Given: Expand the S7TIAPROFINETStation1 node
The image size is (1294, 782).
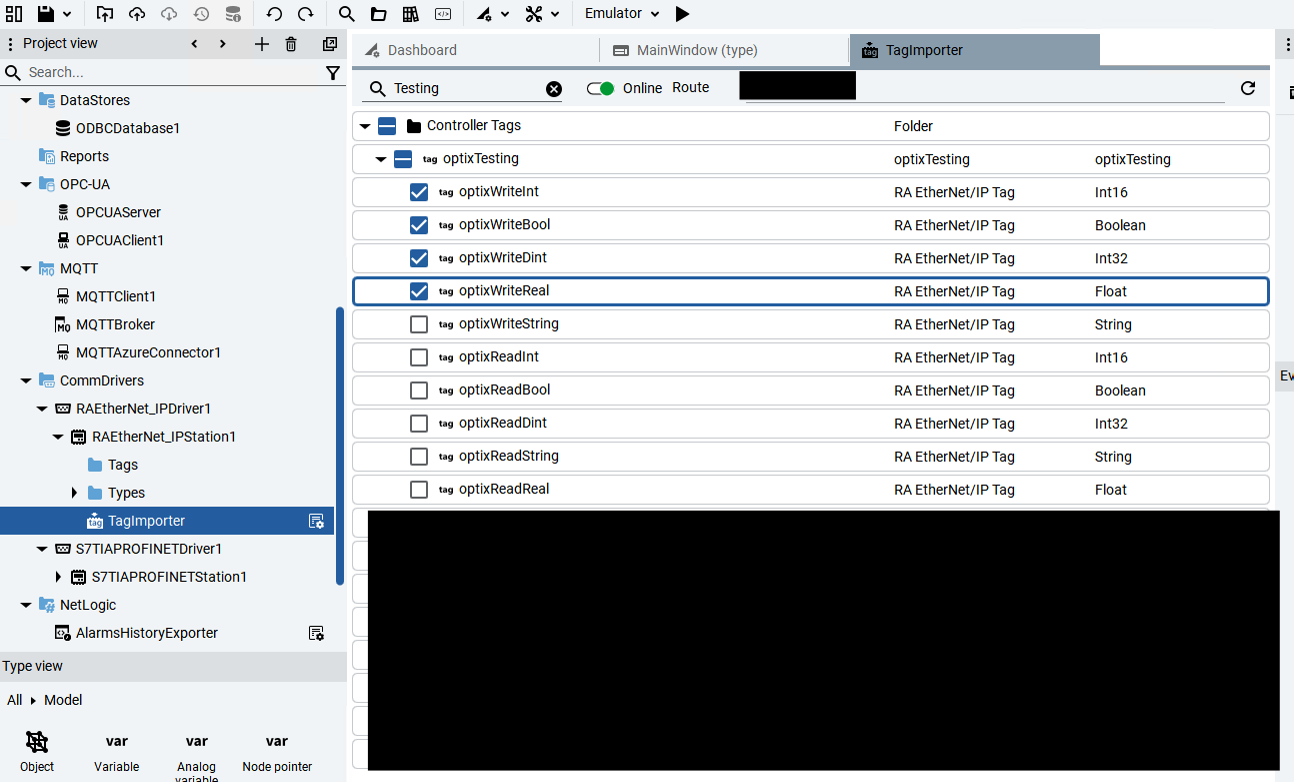Looking at the screenshot, I should coord(58,577).
